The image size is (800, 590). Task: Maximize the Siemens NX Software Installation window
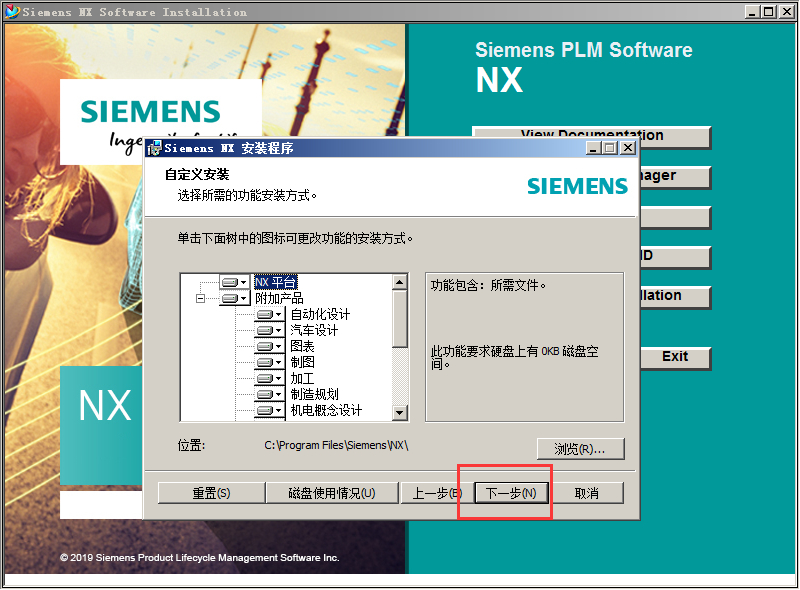point(768,11)
